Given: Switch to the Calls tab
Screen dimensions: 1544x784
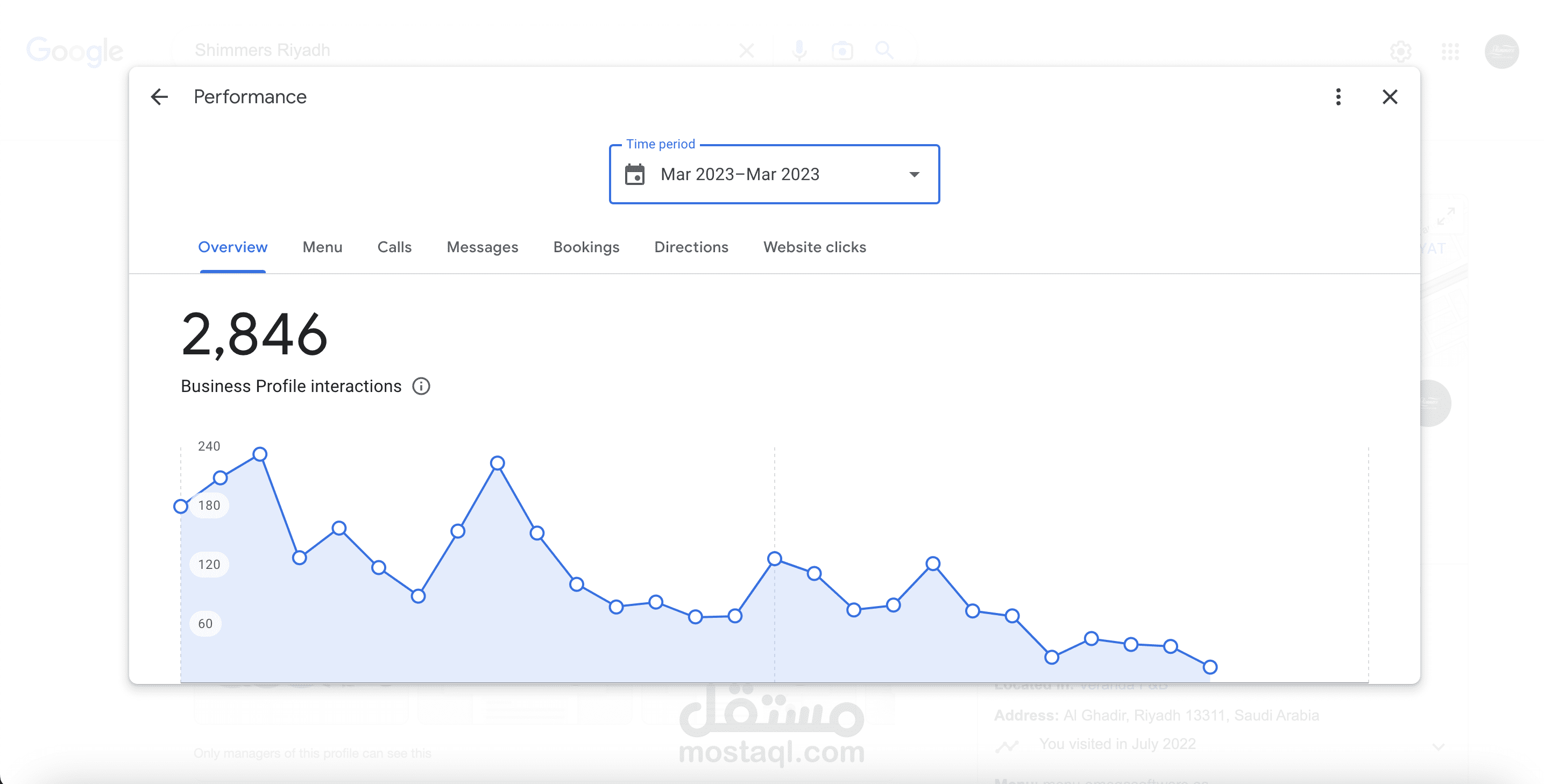Looking at the screenshot, I should tap(394, 247).
